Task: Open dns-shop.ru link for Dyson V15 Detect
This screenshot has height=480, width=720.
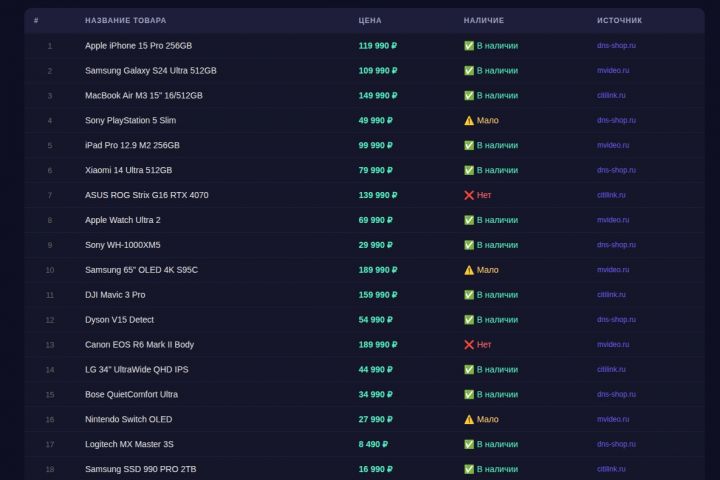Action: [616, 320]
